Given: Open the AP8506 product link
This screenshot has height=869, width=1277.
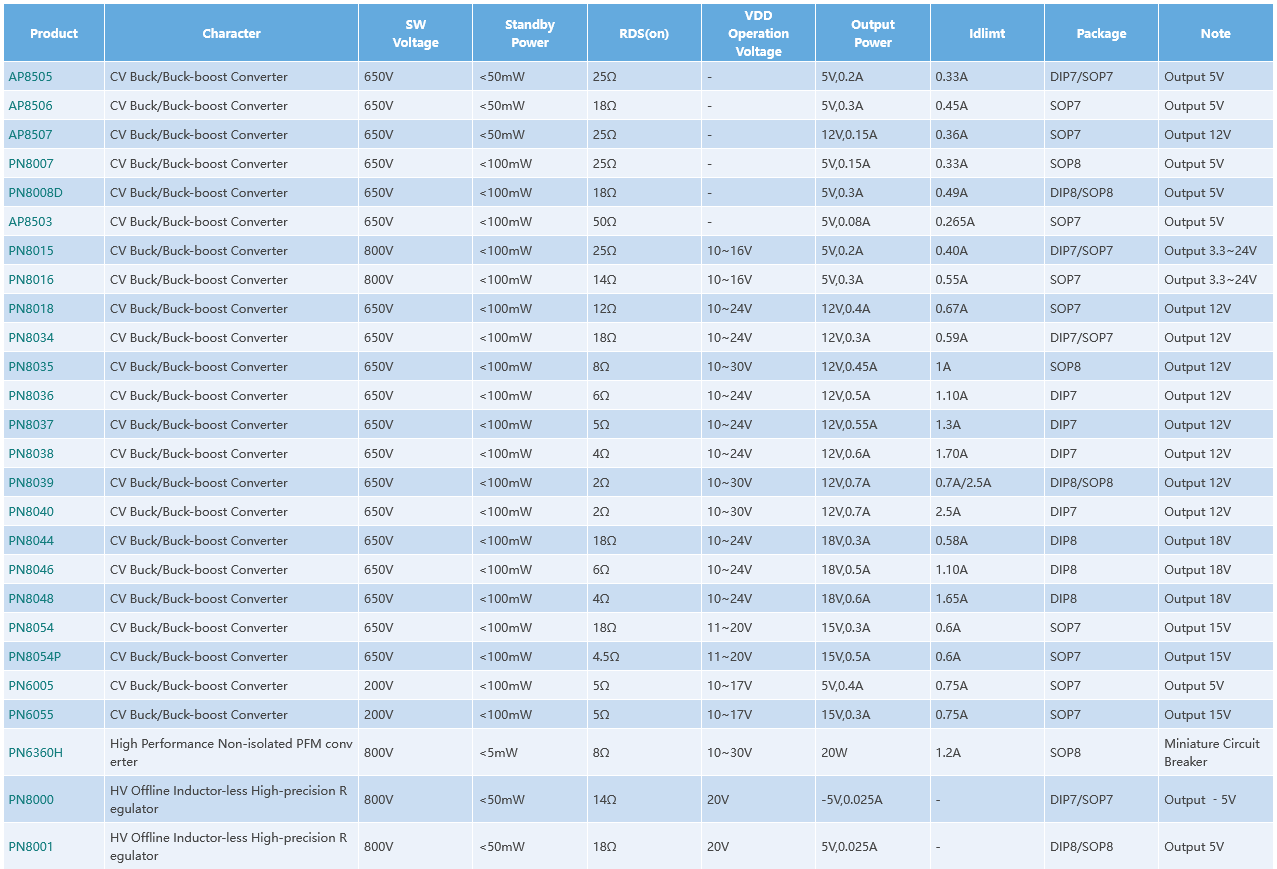Looking at the screenshot, I should coord(30,106).
